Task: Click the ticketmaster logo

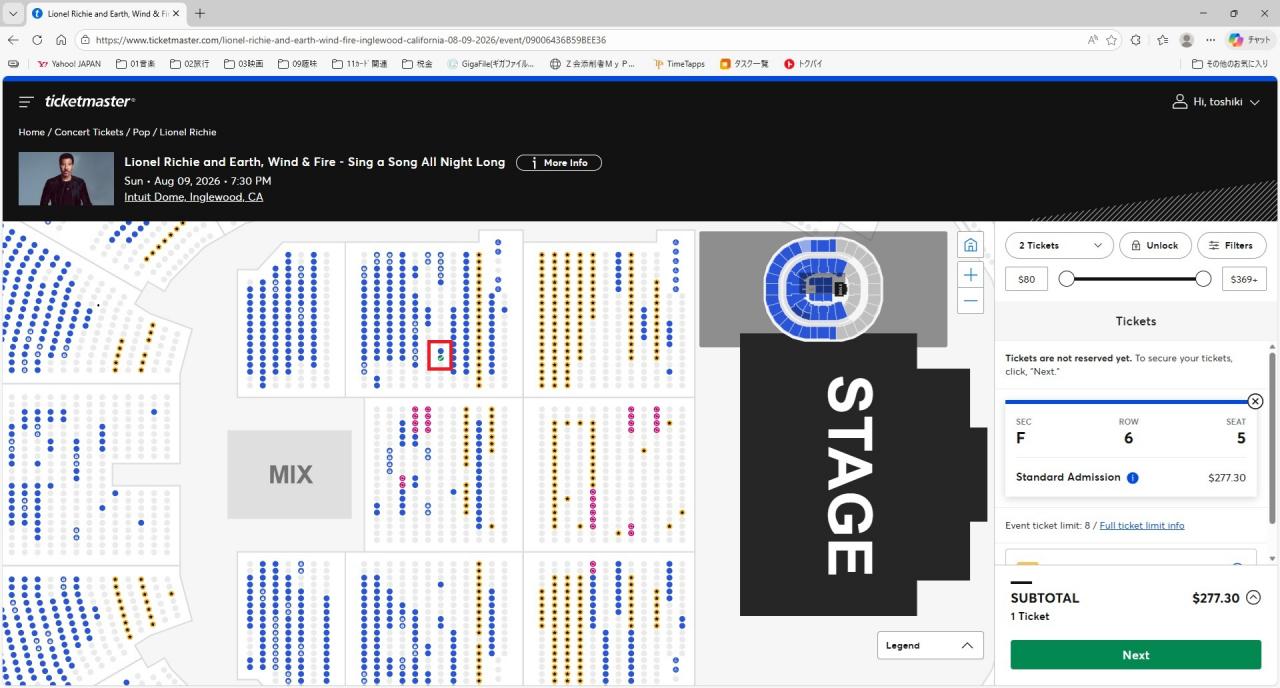Action: [89, 101]
